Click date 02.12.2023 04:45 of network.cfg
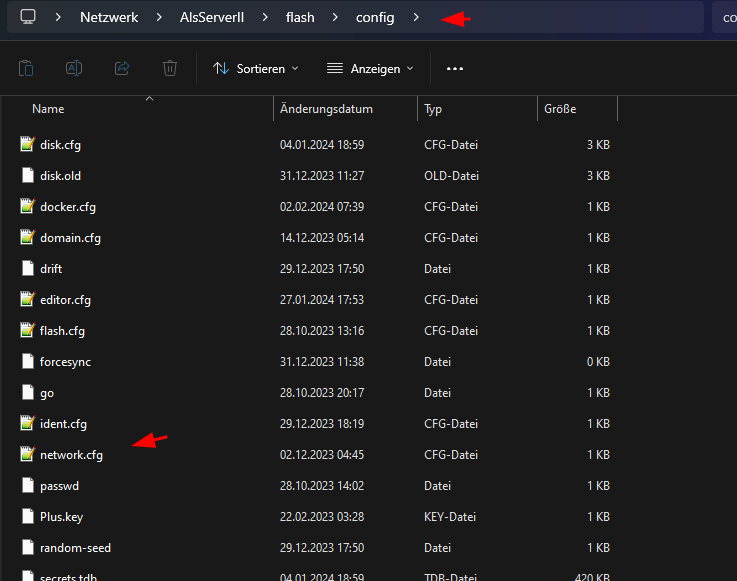This screenshot has width=737, height=581. point(322,455)
